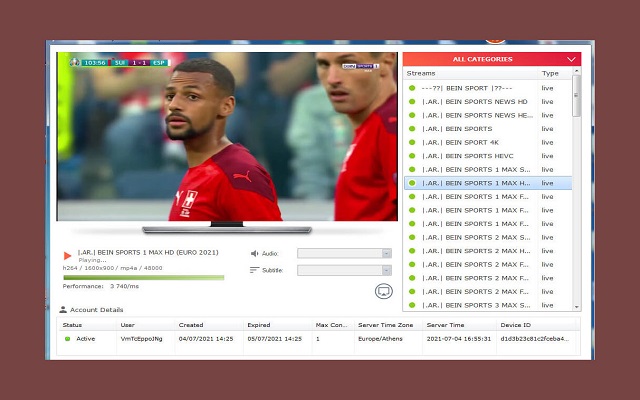Image resolution: width=640 pixels, height=400 pixels.
Task: Click the round cast-to-screen icon
Action: [384, 291]
